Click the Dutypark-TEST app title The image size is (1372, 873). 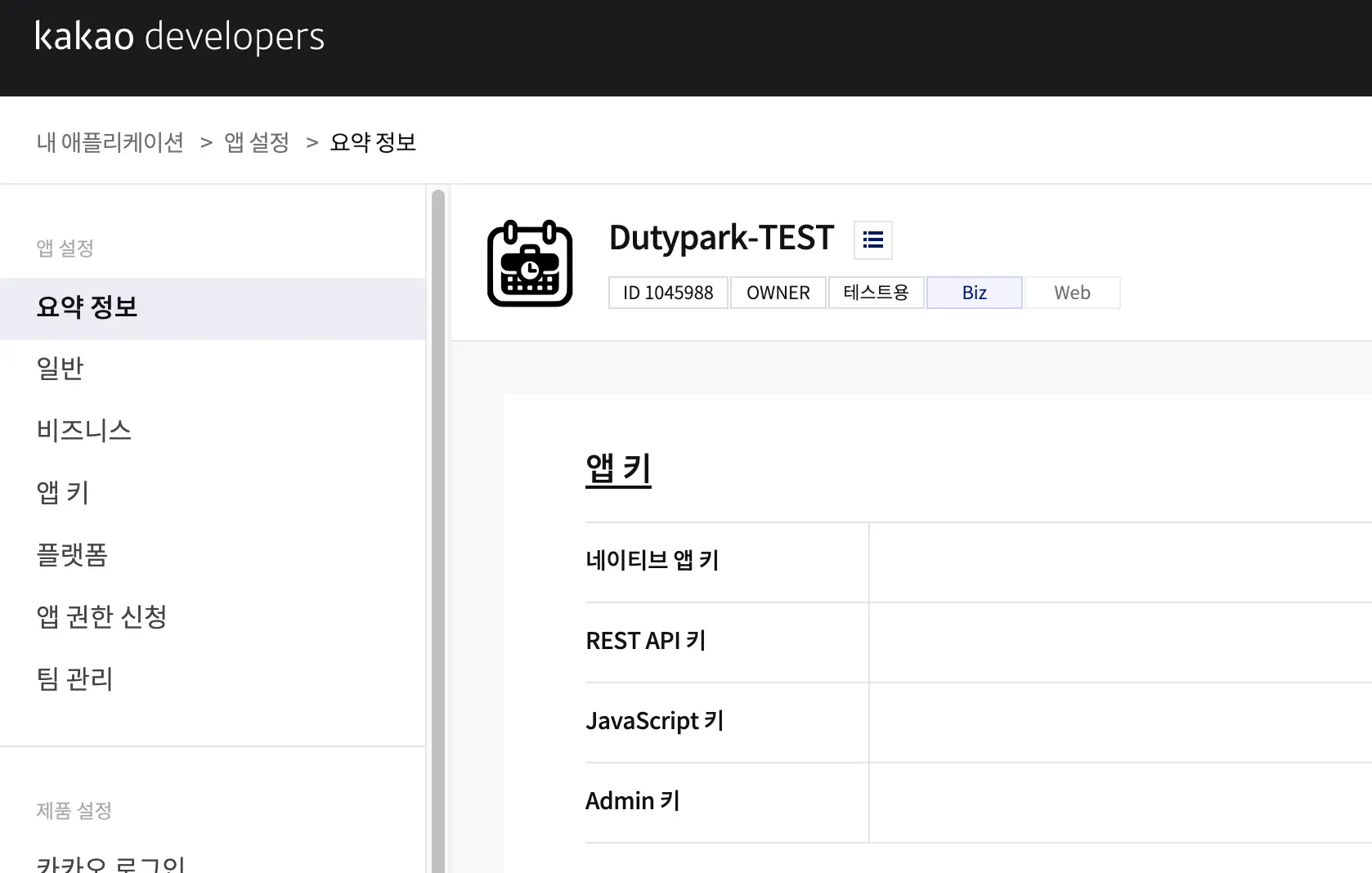click(x=721, y=238)
